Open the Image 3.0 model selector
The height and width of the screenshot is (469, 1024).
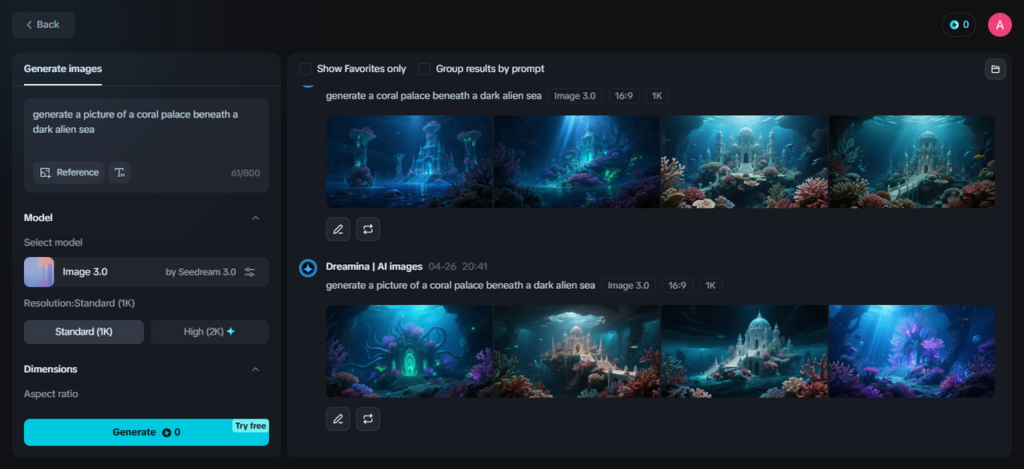(x=146, y=272)
